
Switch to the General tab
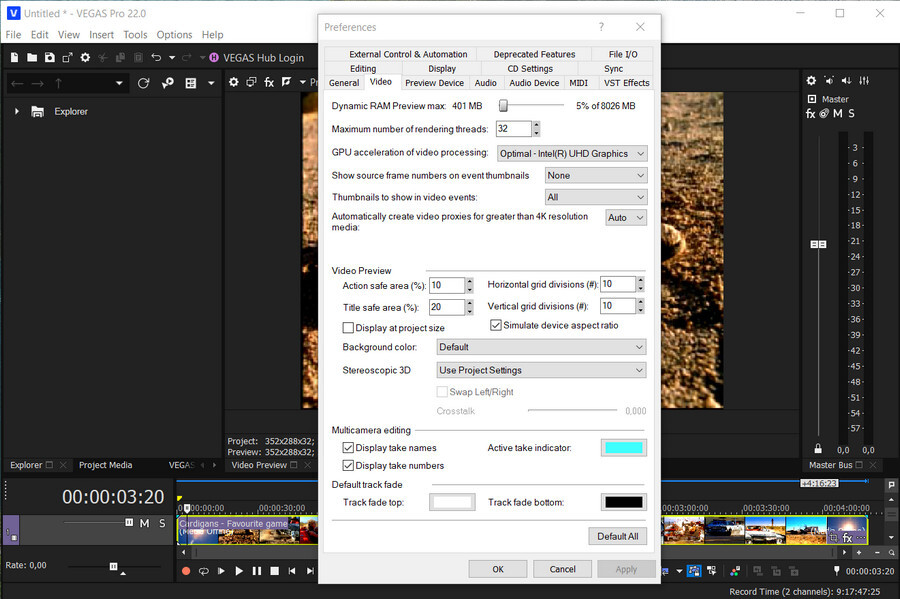(x=344, y=83)
